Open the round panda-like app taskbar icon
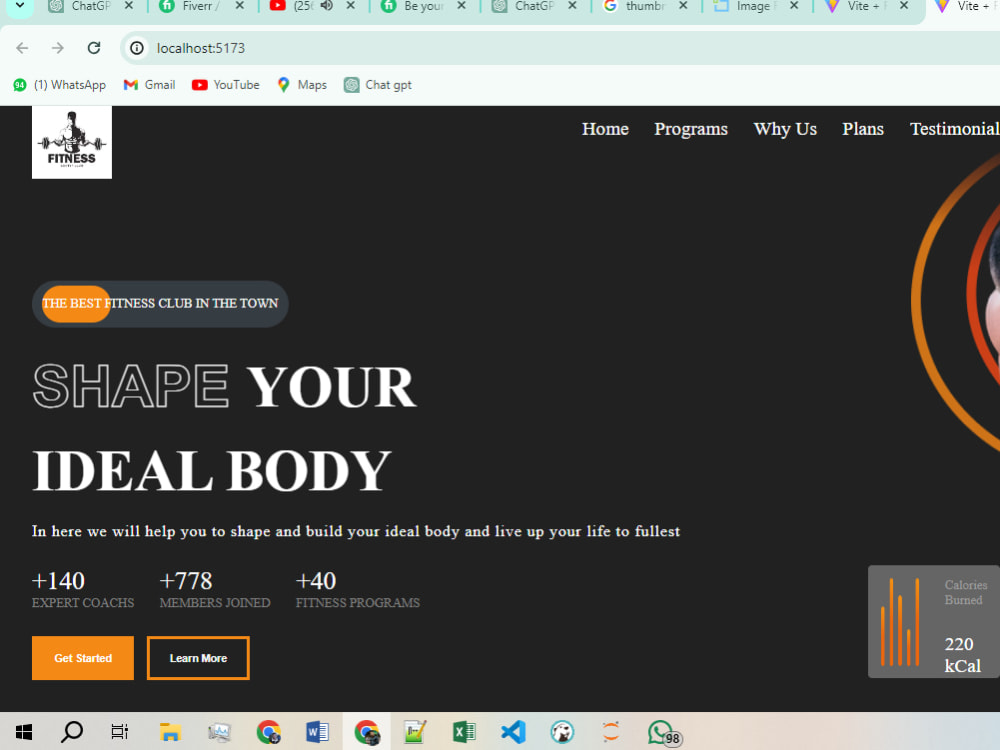 point(562,732)
